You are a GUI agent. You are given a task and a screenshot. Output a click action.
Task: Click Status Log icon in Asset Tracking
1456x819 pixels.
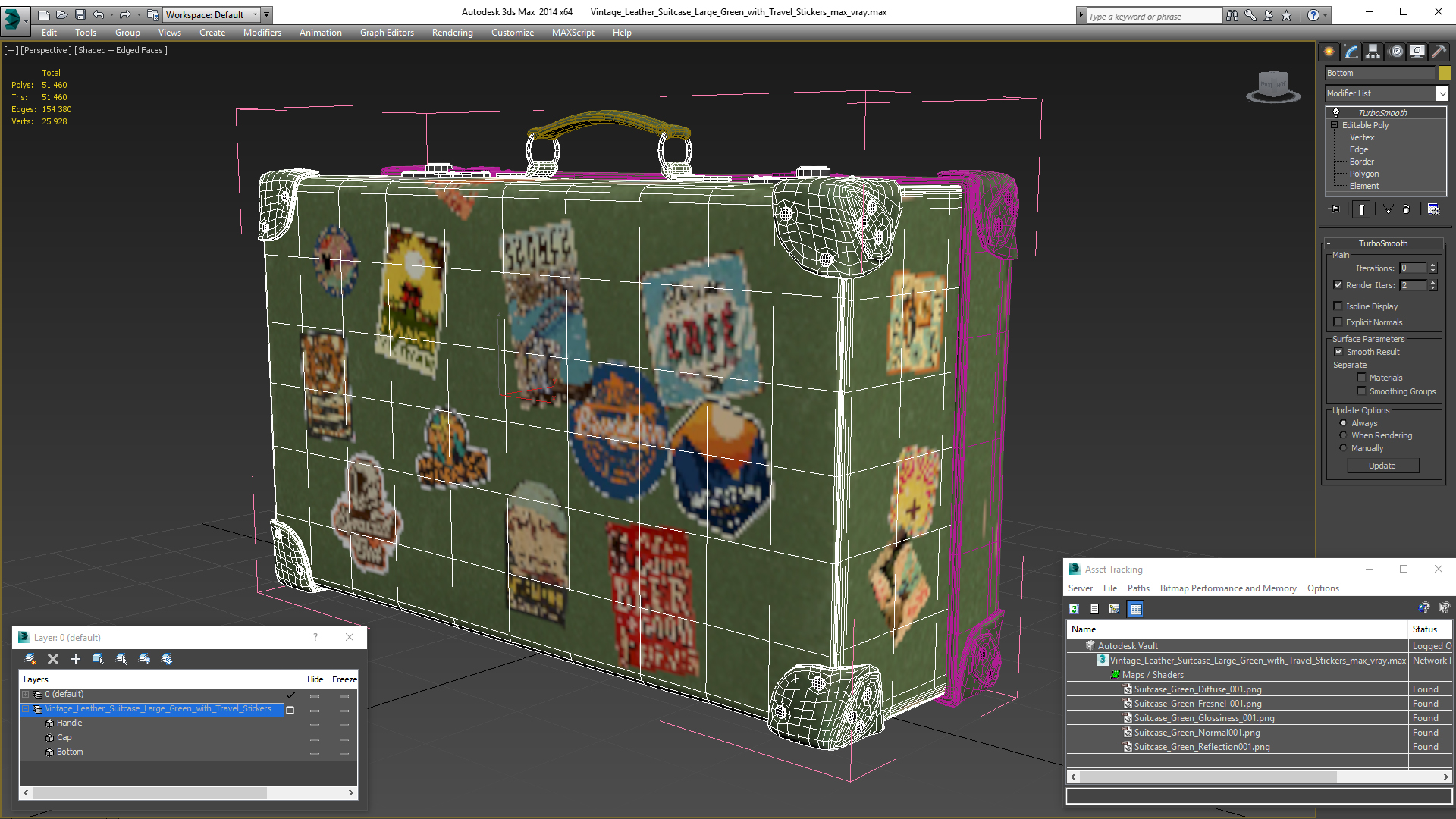1094,609
